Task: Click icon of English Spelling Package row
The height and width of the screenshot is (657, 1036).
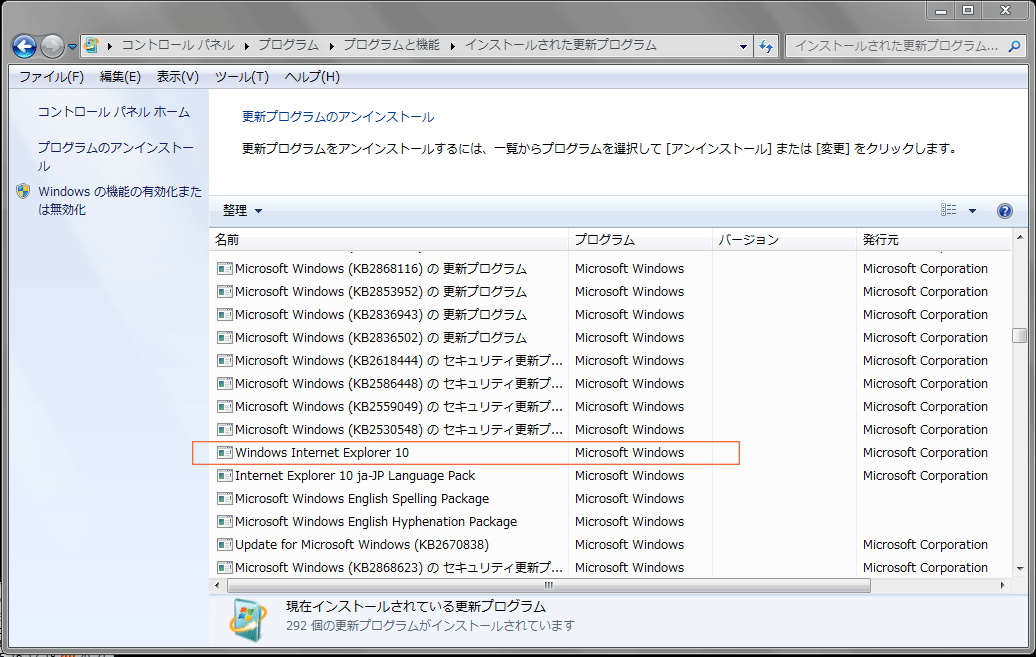Action: (225, 499)
